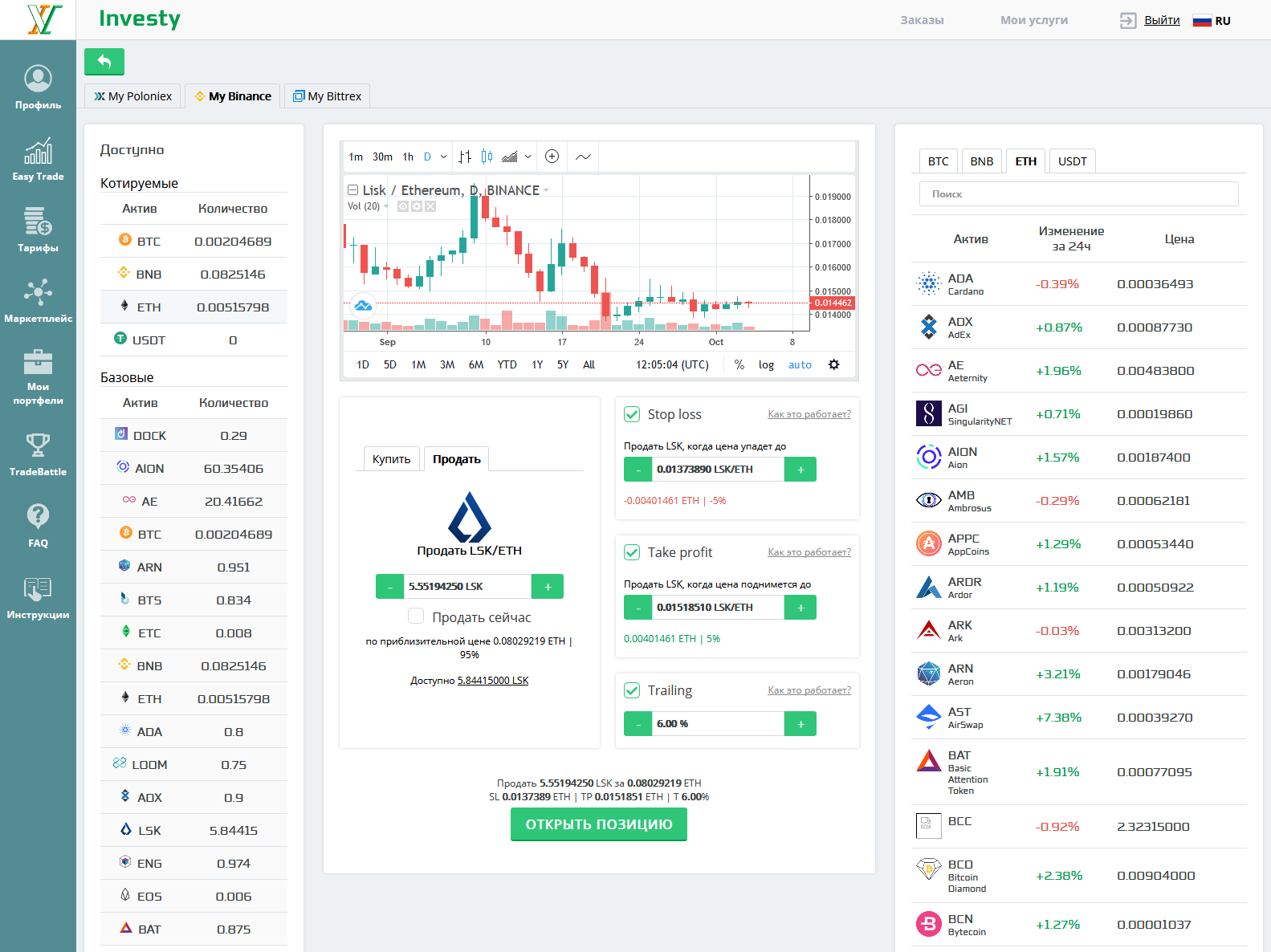Select bar chart style icon
Viewport: 1271px width, 952px height.
[465, 157]
